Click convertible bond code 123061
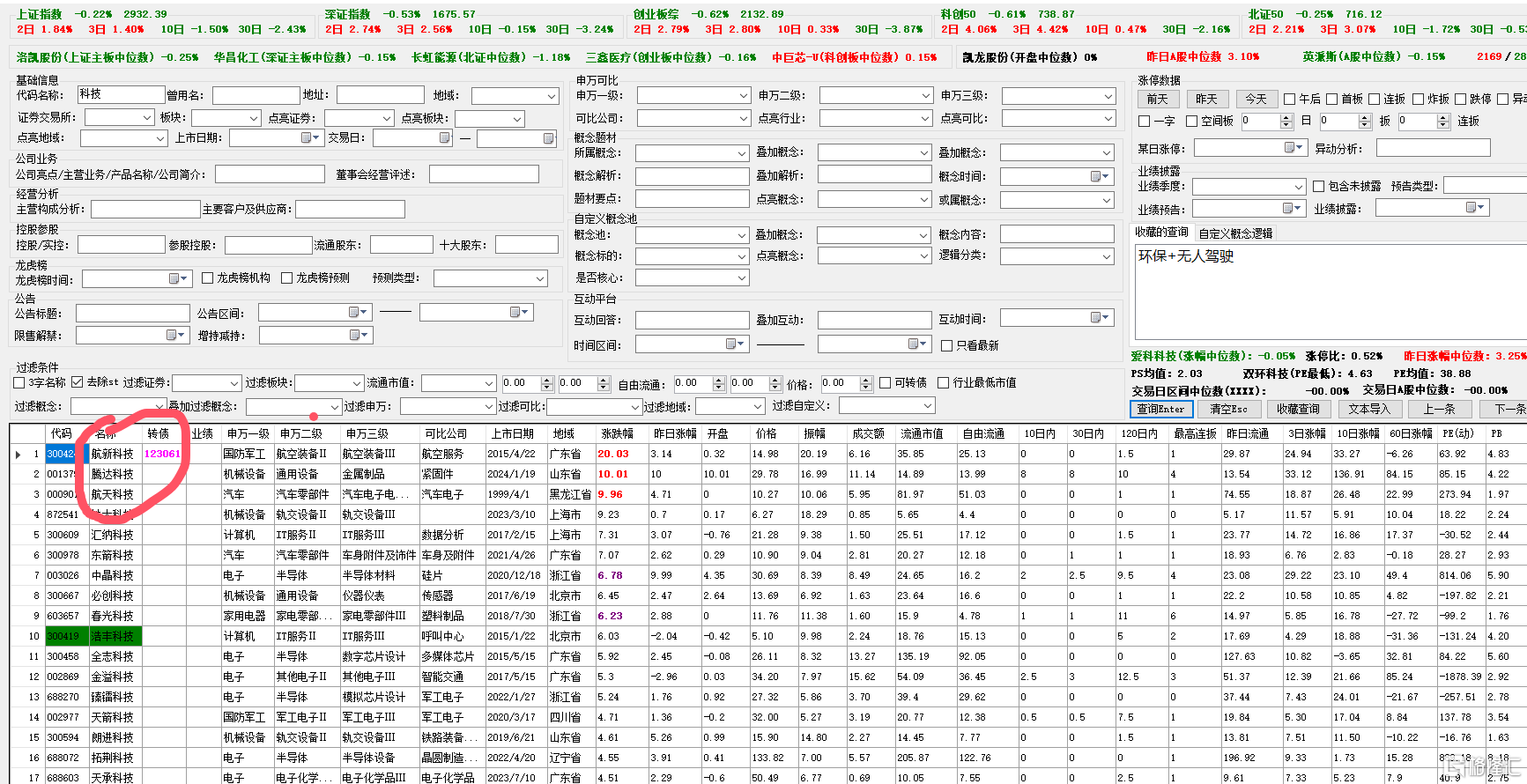 coord(162,454)
